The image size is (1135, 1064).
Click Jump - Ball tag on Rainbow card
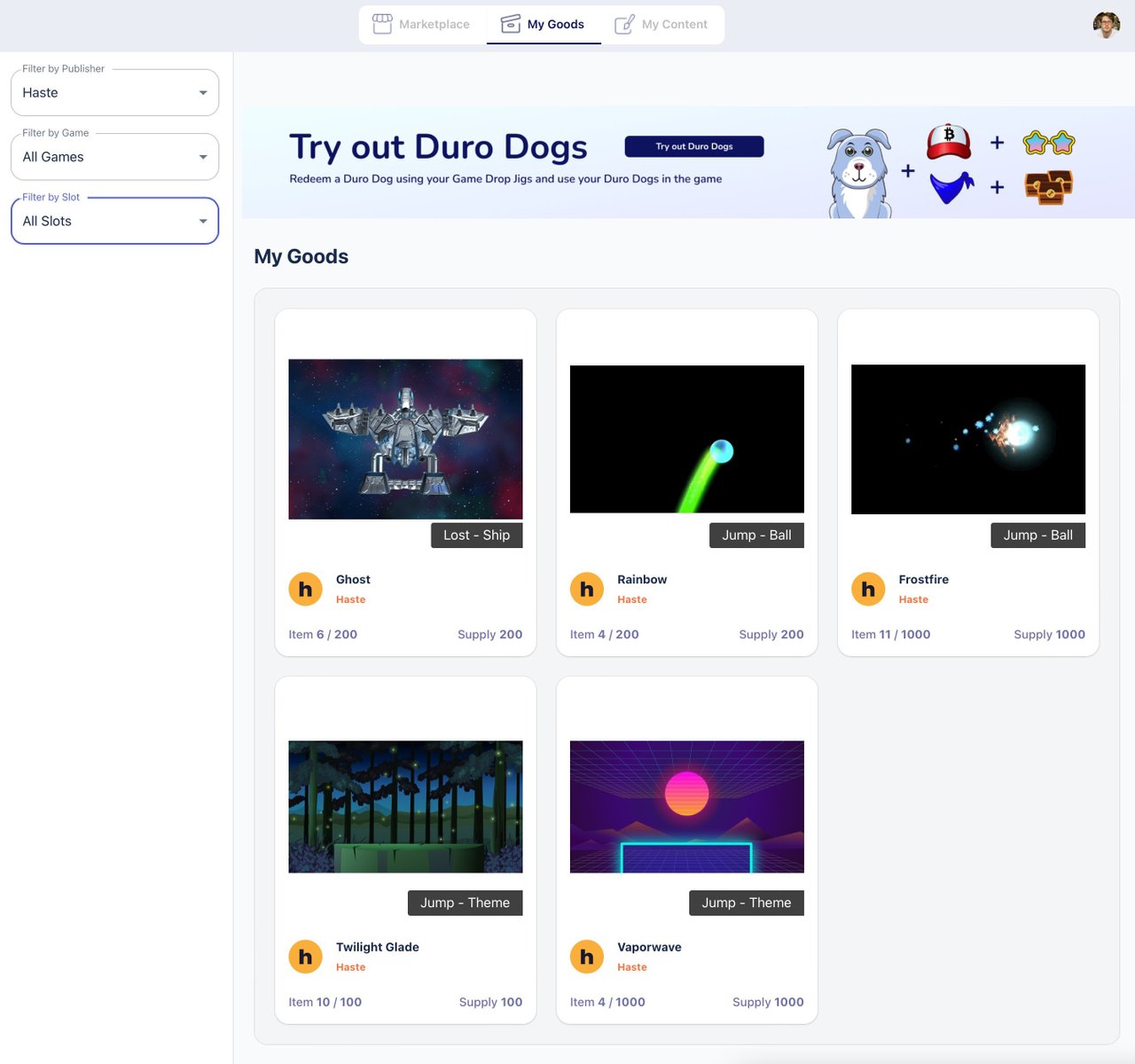756,535
